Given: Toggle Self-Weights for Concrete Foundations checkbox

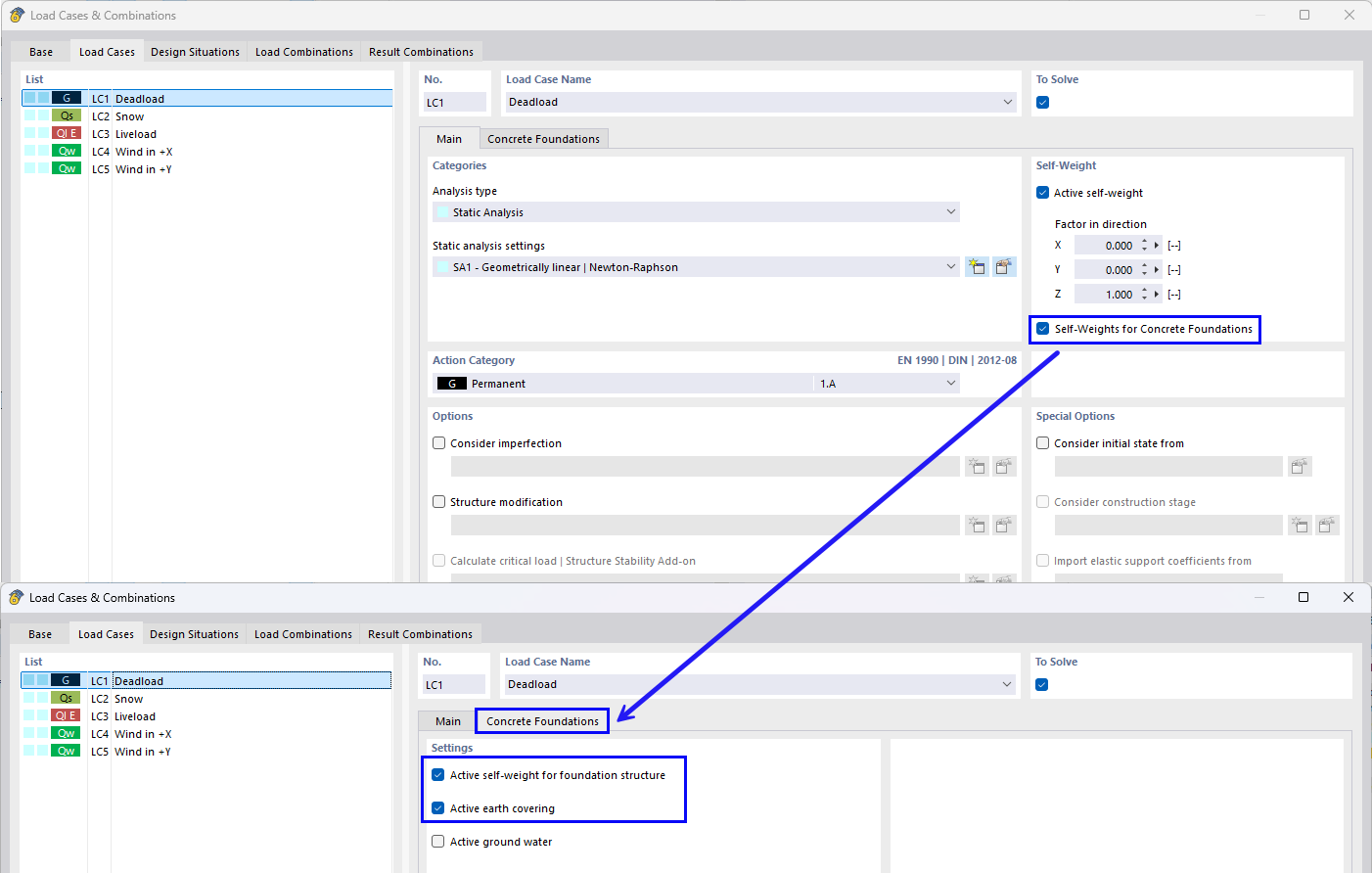Looking at the screenshot, I should 1043,329.
